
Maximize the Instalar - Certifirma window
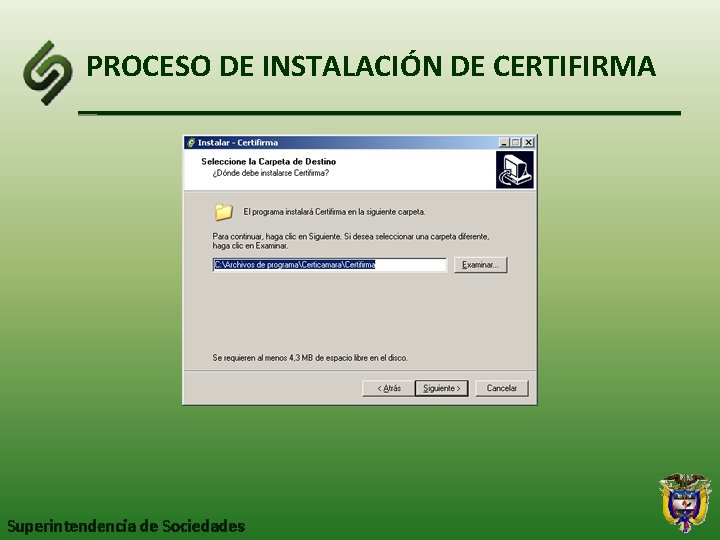click(x=515, y=143)
